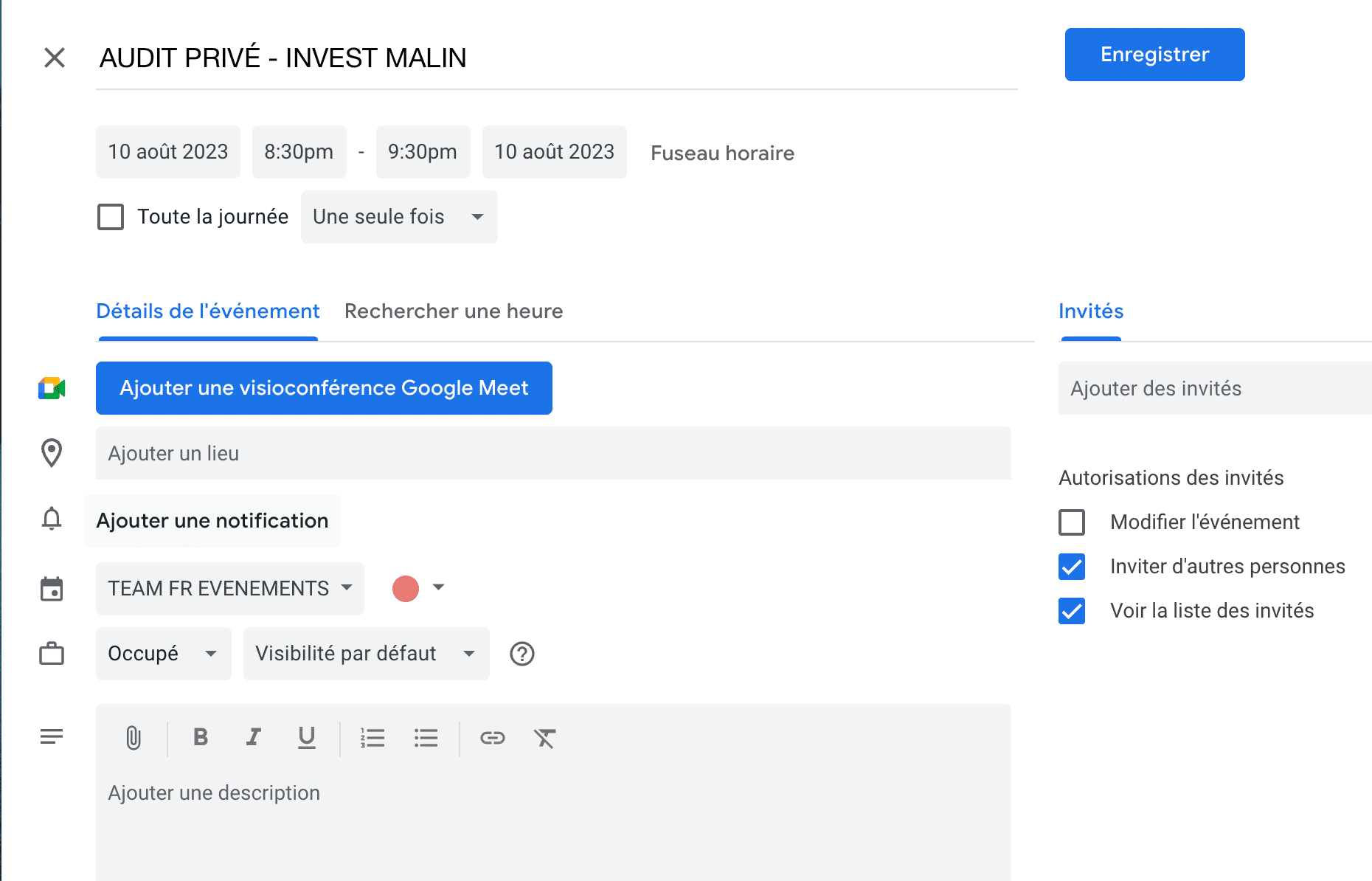Viewport: 1372px width, 881px height.
Task: Open the end date 10 août 2023
Action: coord(555,152)
